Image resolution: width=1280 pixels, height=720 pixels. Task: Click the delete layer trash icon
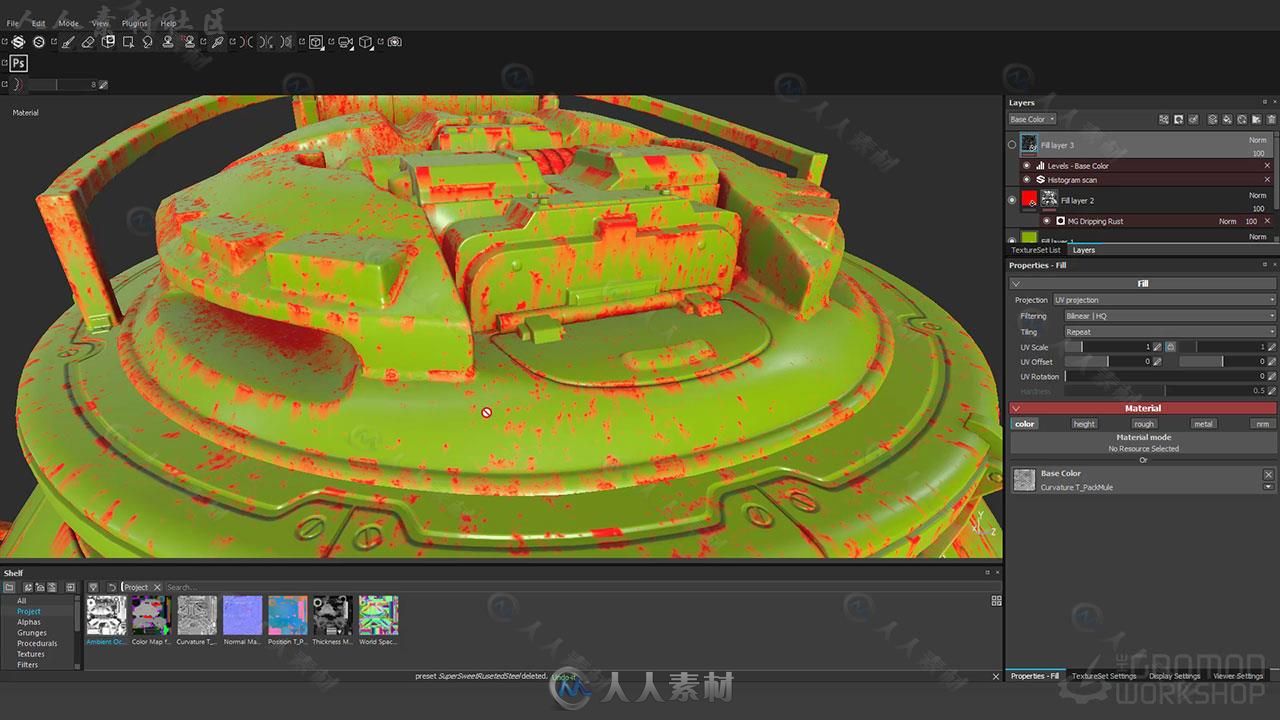coord(1270,120)
